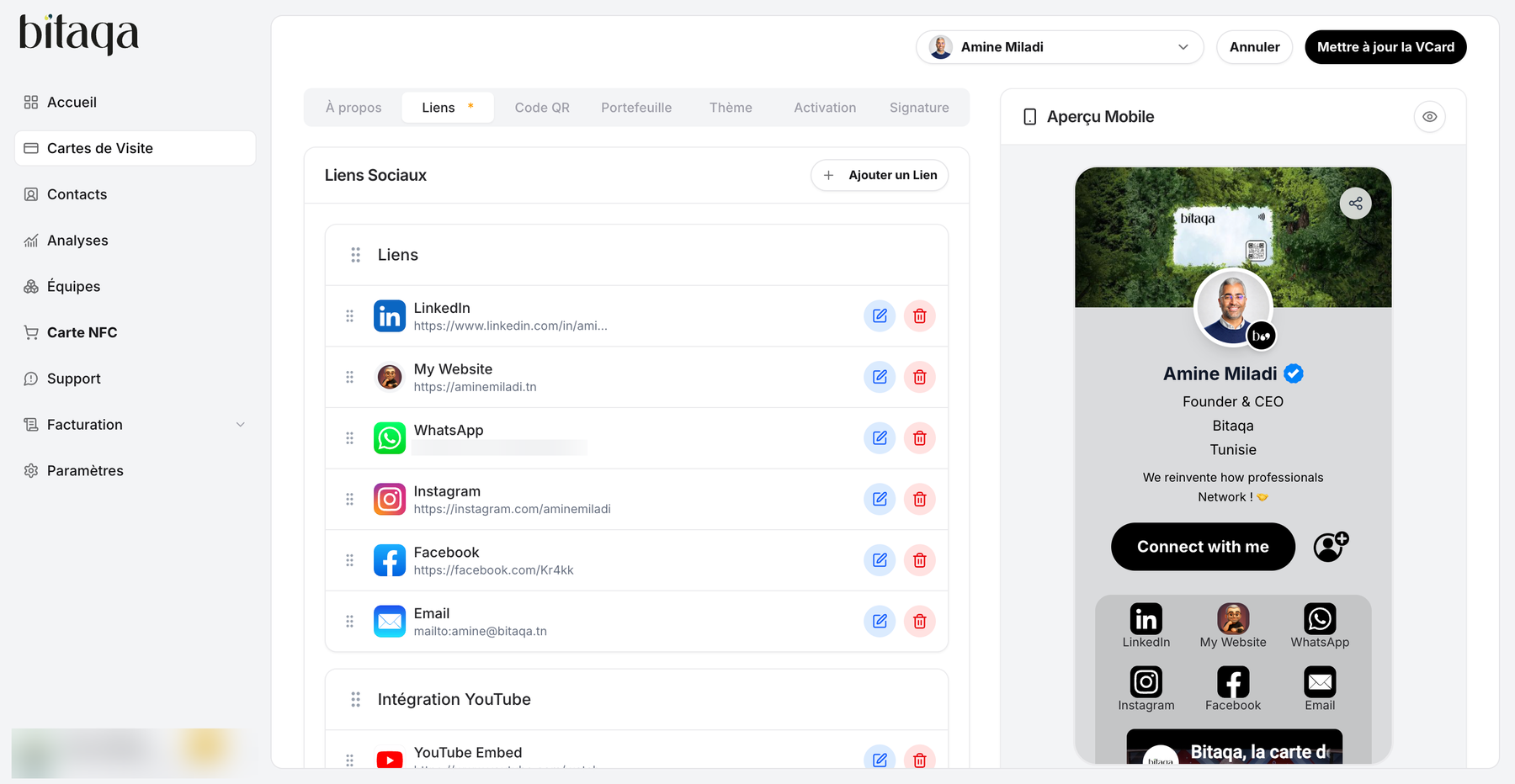This screenshot has width=1515, height=784.
Task: Toggle the mobile preview visibility eye
Action: [1430, 117]
